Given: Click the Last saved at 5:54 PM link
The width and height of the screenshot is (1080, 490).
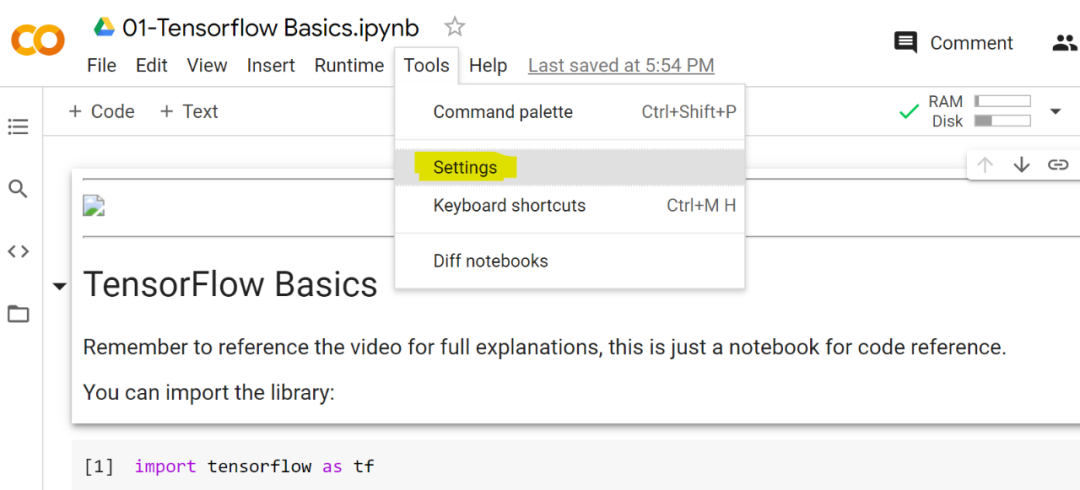Looking at the screenshot, I should click(621, 65).
